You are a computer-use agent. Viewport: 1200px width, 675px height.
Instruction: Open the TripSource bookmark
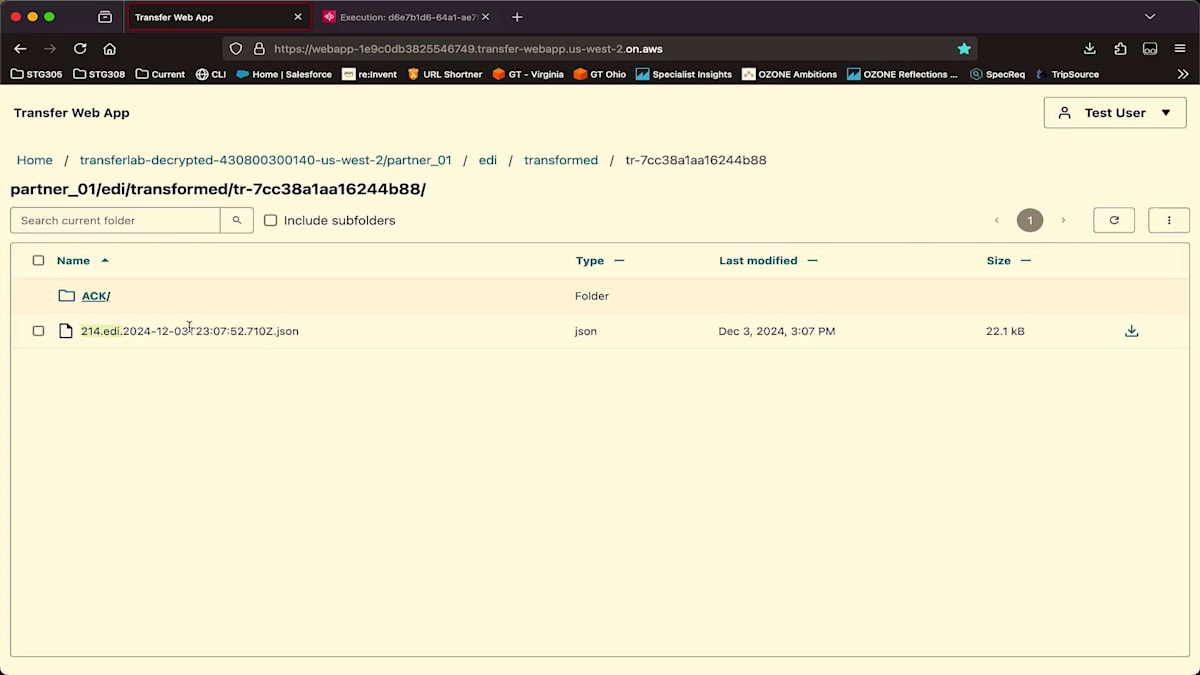coord(1067,74)
